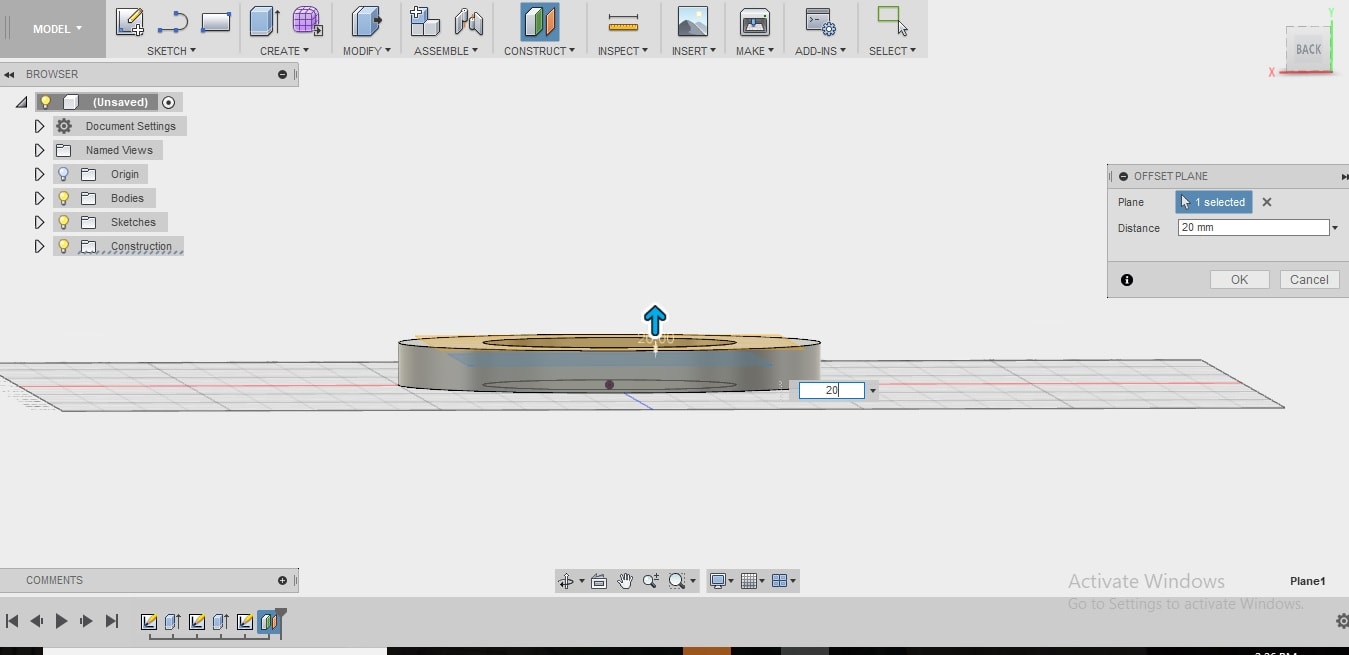Screen dimensions: 1349x655
Task: Click the '1 selected' plane selection button
Action: click(x=1213, y=202)
